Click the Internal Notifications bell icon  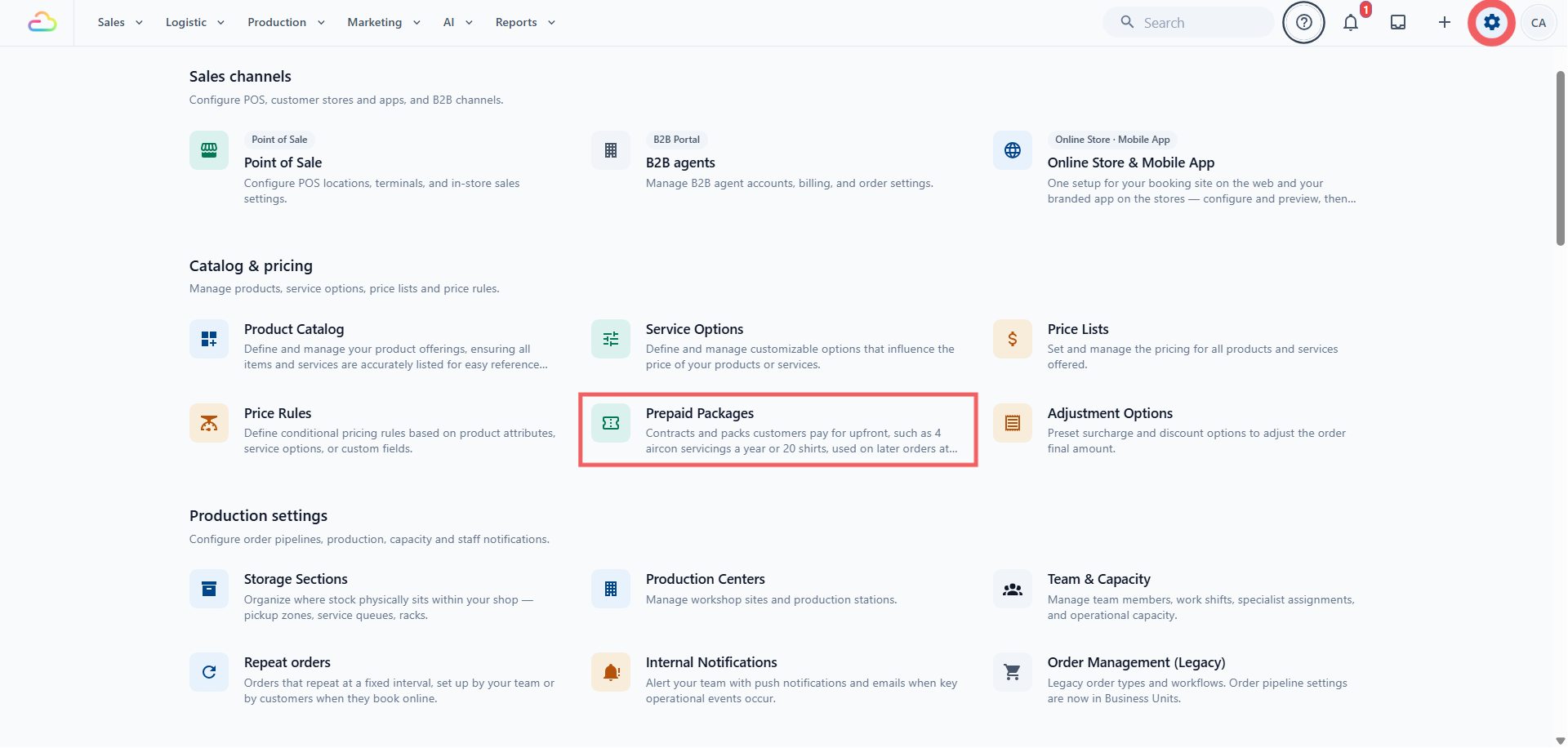(611, 672)
